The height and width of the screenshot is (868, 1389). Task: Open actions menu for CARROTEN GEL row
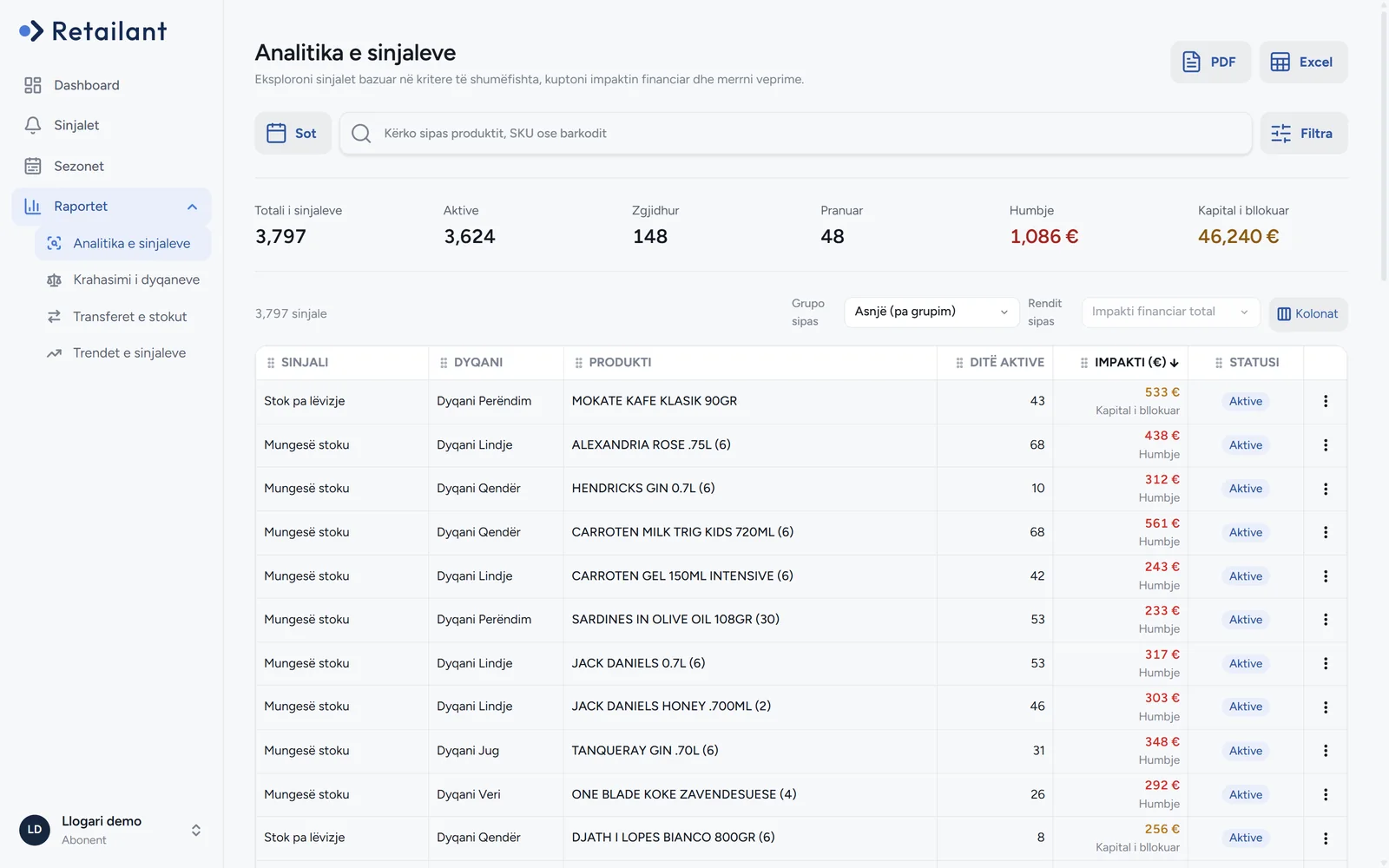click(x=1326, y=576)
